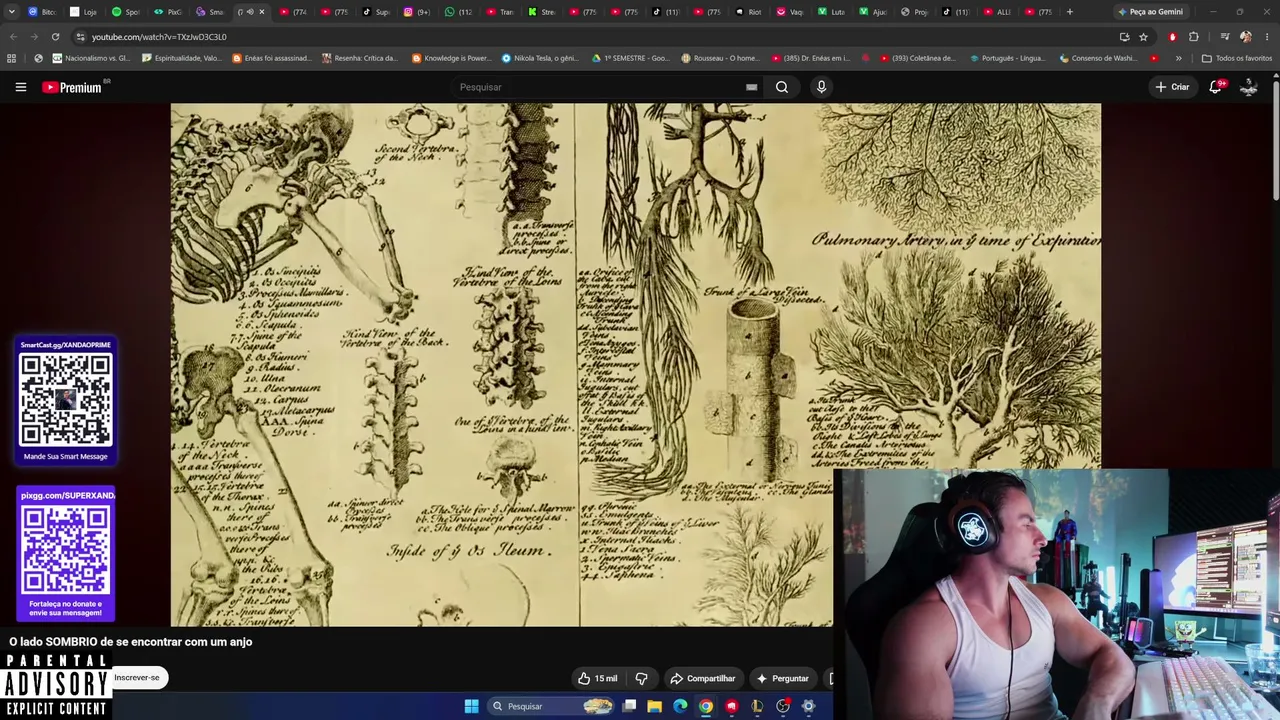Viewport: 1280px width, 720px height.
Task: Switch to the Riot tab
Action: click(748, 12)
